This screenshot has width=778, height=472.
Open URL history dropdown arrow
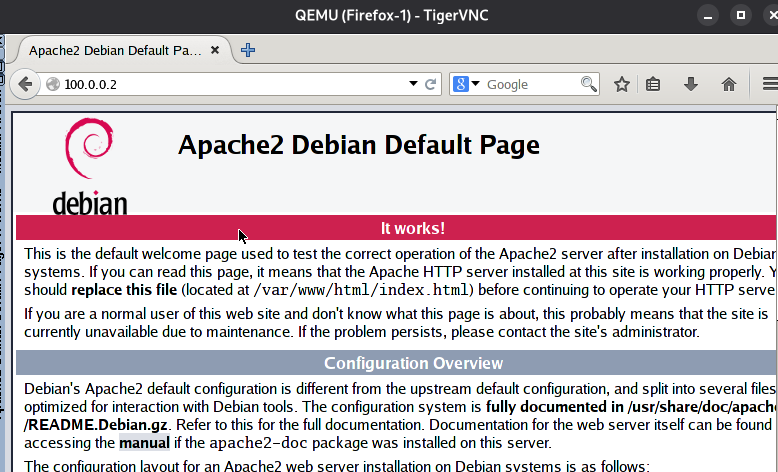tap(413, 84)
